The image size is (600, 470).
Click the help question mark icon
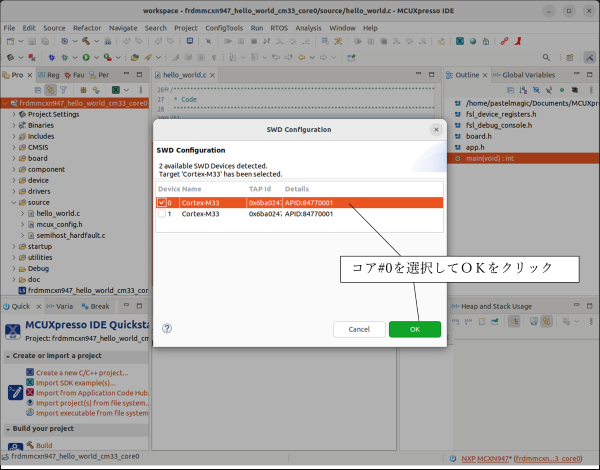(167, 328)
